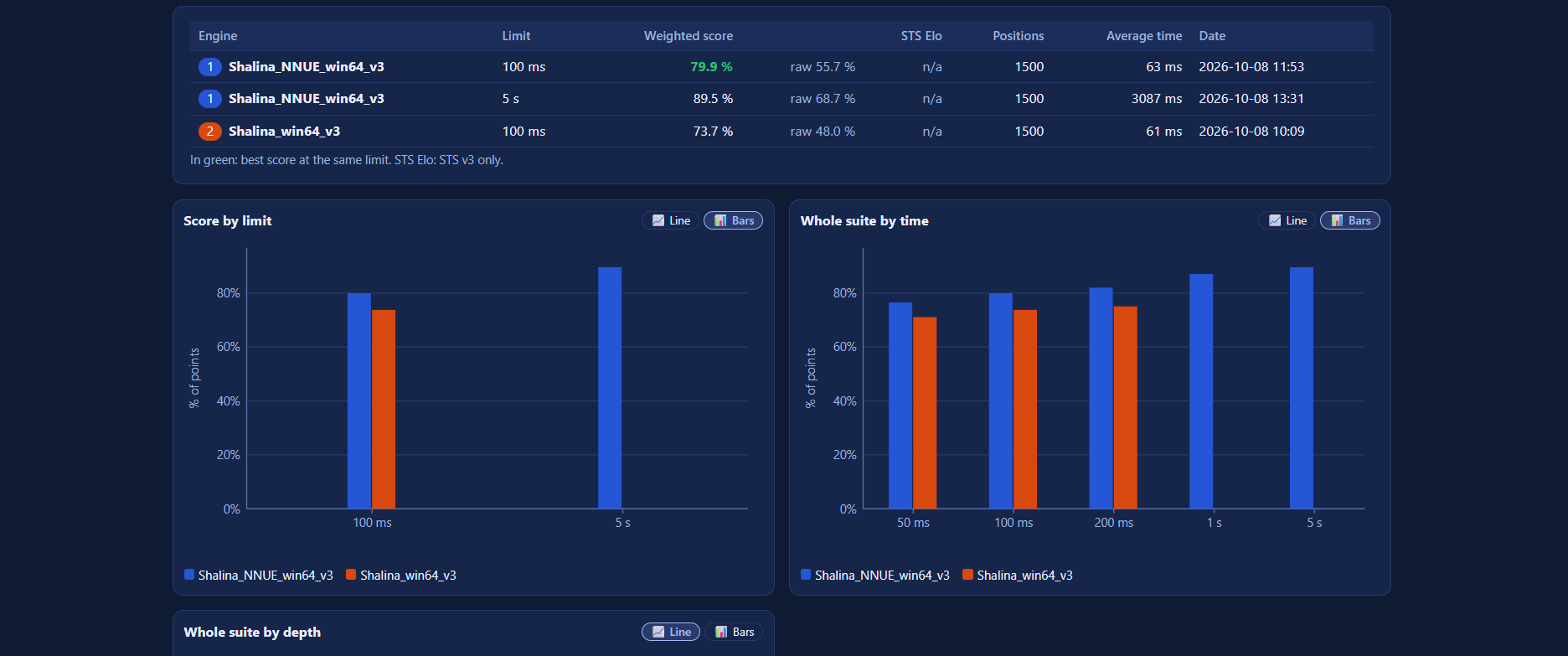The image size is (1568, 656).
Task: Click blue 5 s bar in Whole suite by time
Action: 1302,388
